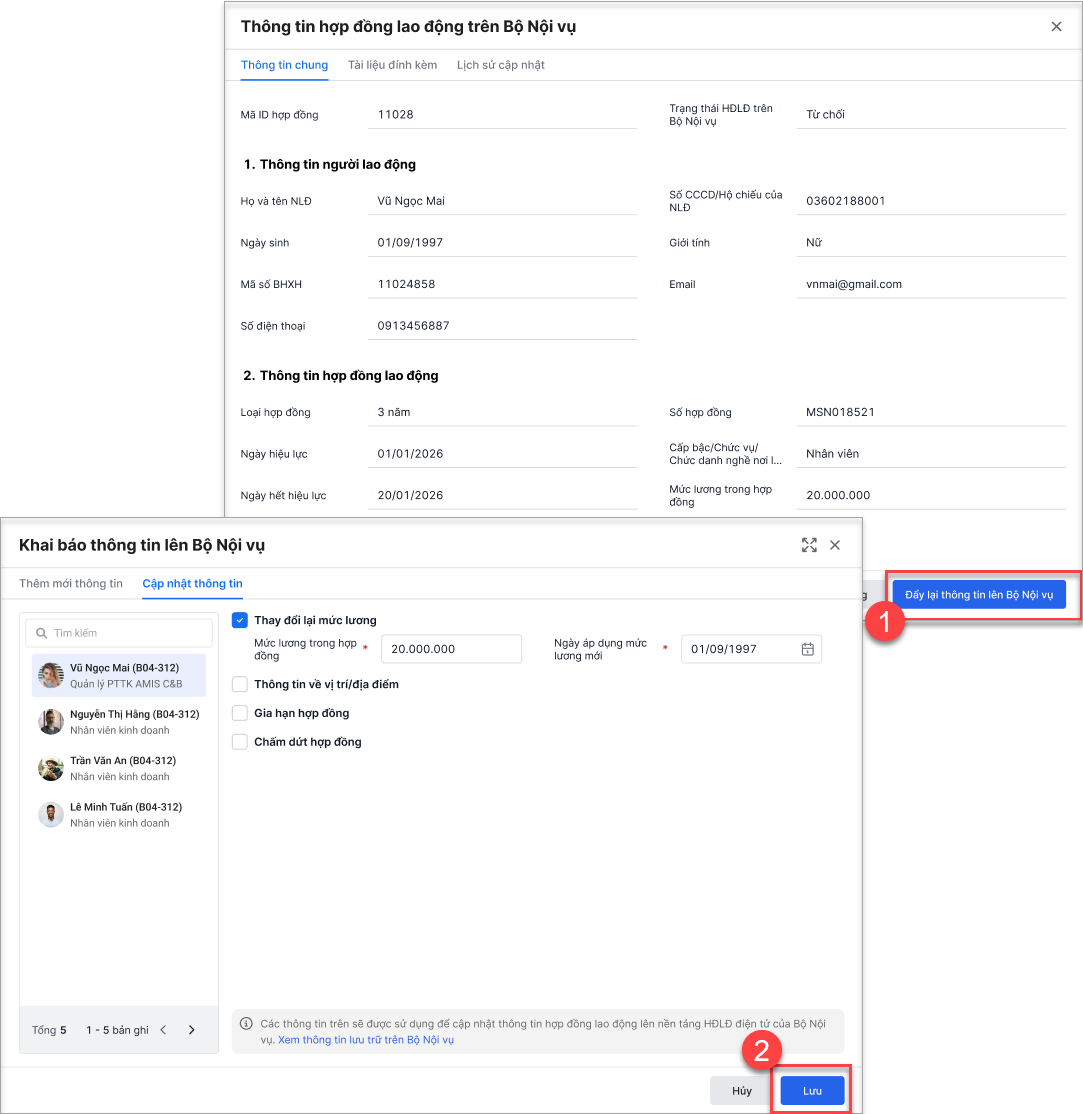
Task: Go to previous page of records
Action: coord(163,1029)
